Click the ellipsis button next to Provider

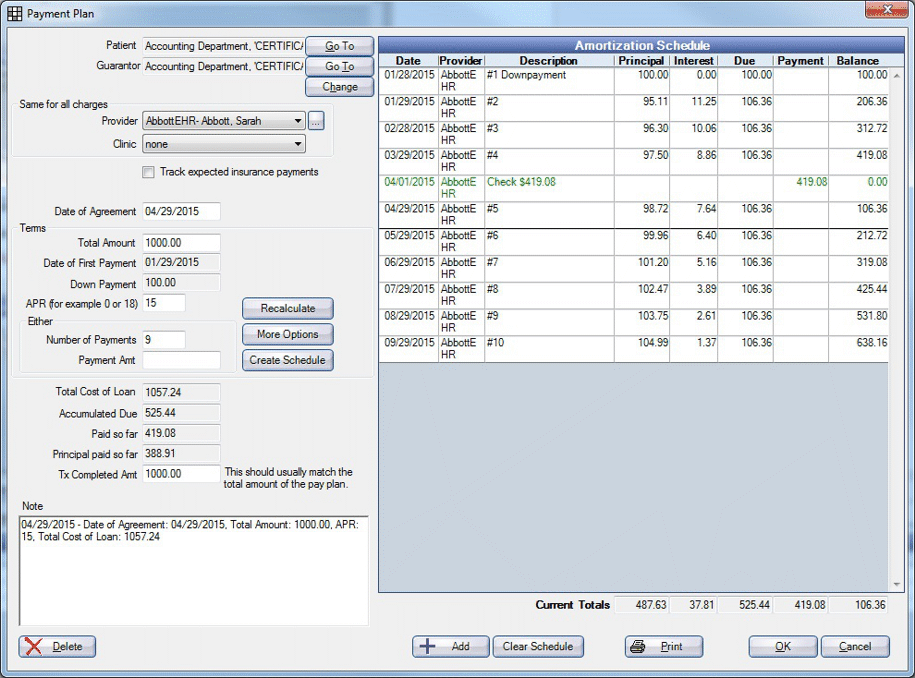pos(316,121)
